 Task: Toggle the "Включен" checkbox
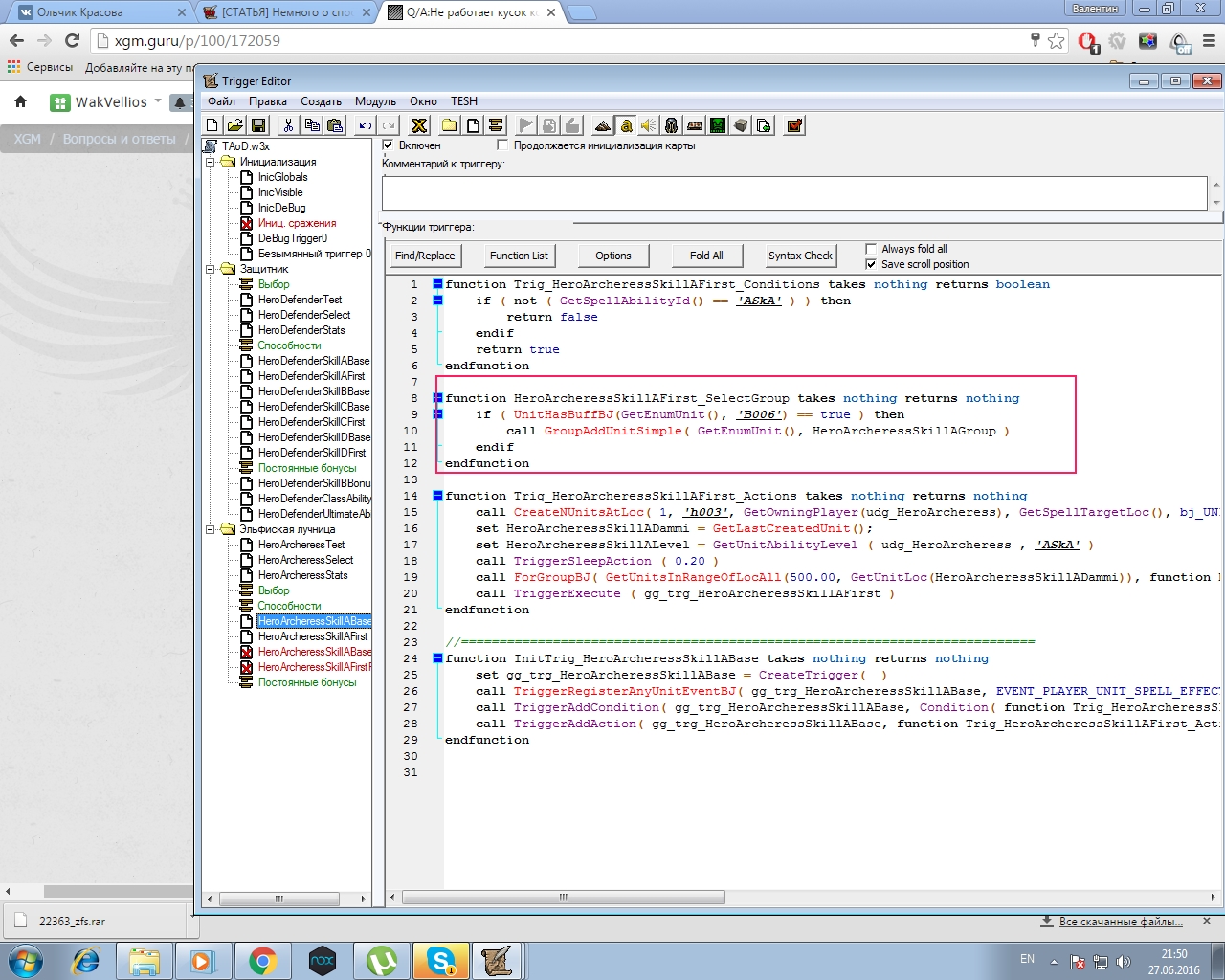point(388,145)
